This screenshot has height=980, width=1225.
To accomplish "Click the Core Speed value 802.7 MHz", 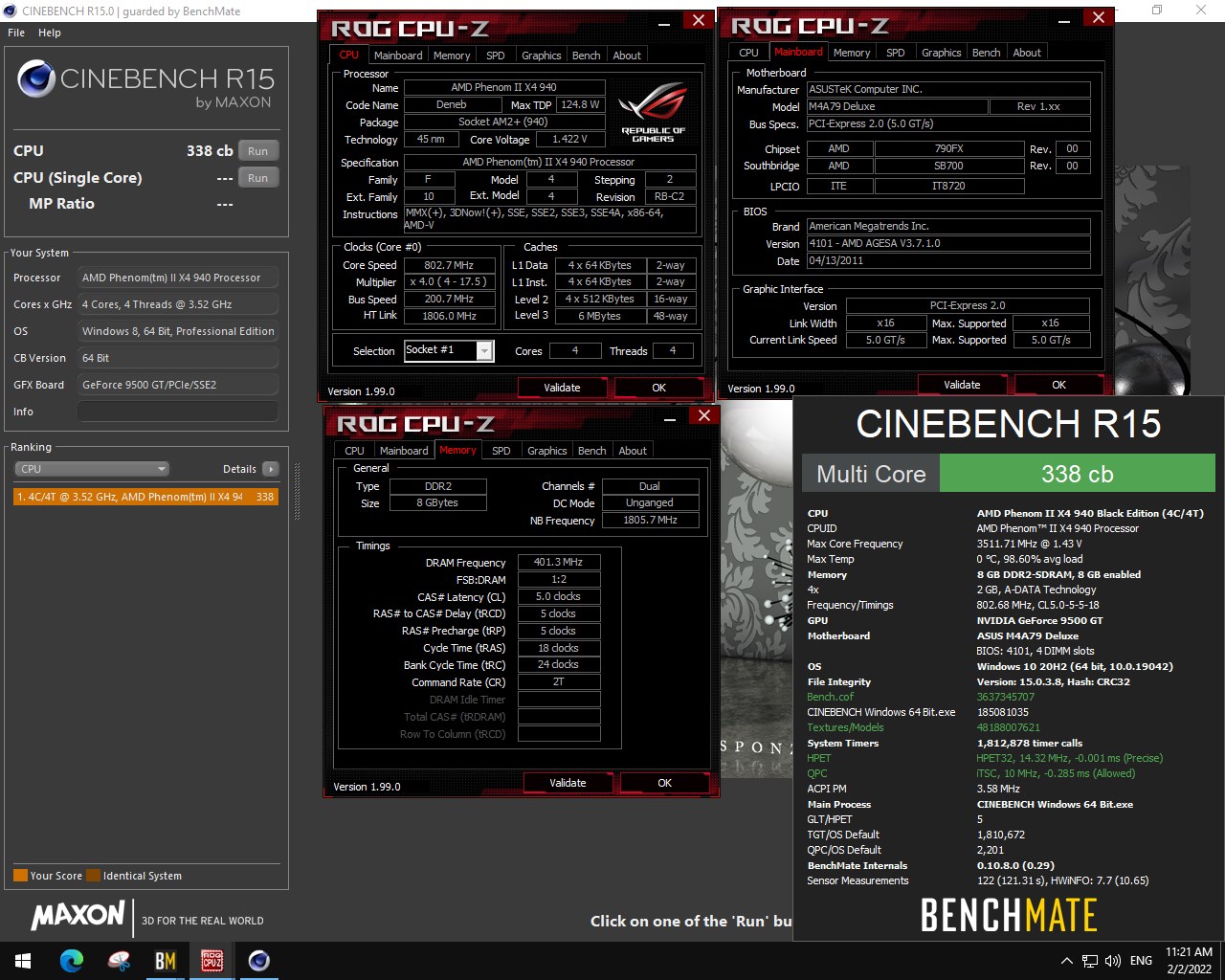I will [x=450, y=265].
